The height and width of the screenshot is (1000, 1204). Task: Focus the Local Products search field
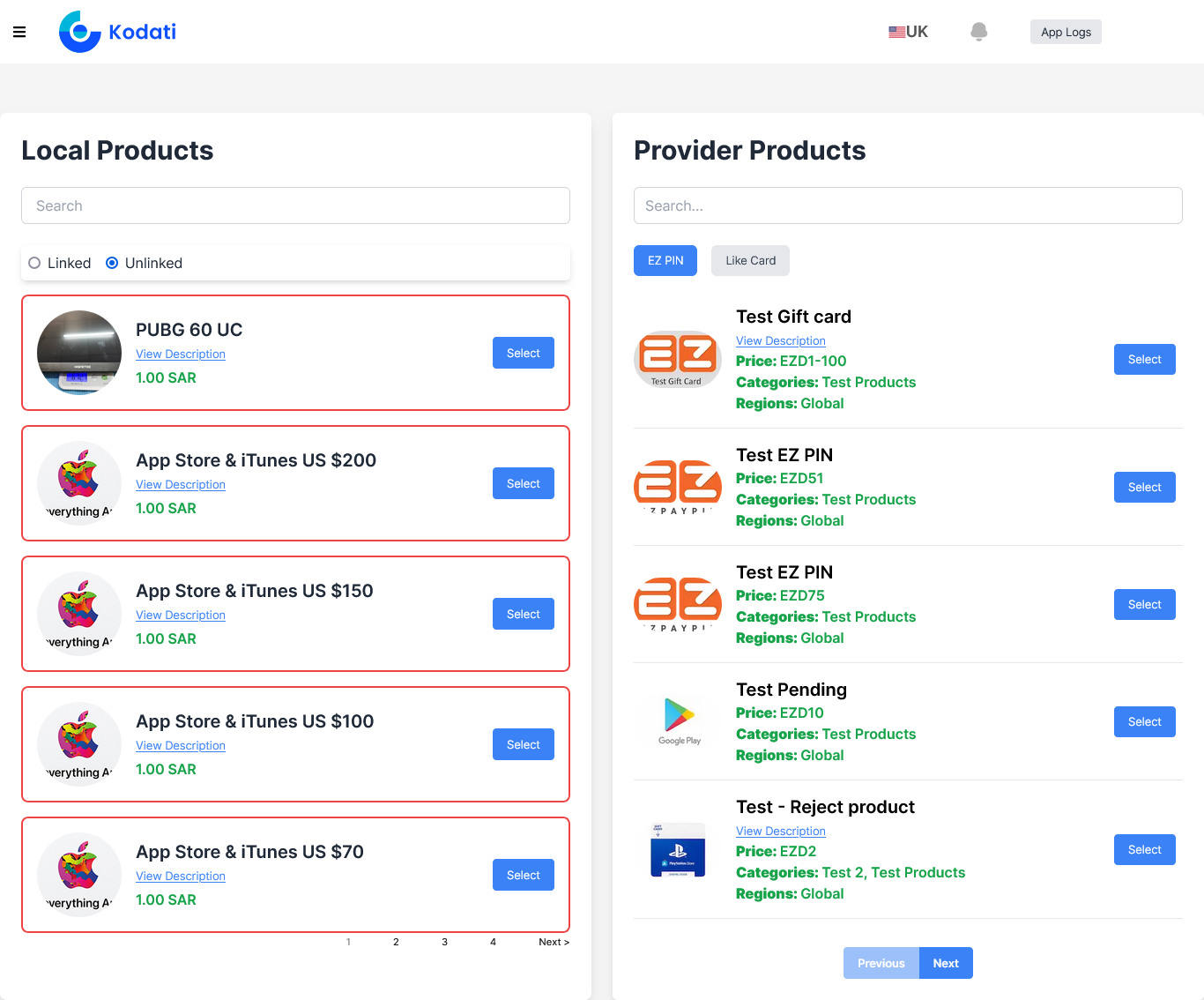click(295, 205)
